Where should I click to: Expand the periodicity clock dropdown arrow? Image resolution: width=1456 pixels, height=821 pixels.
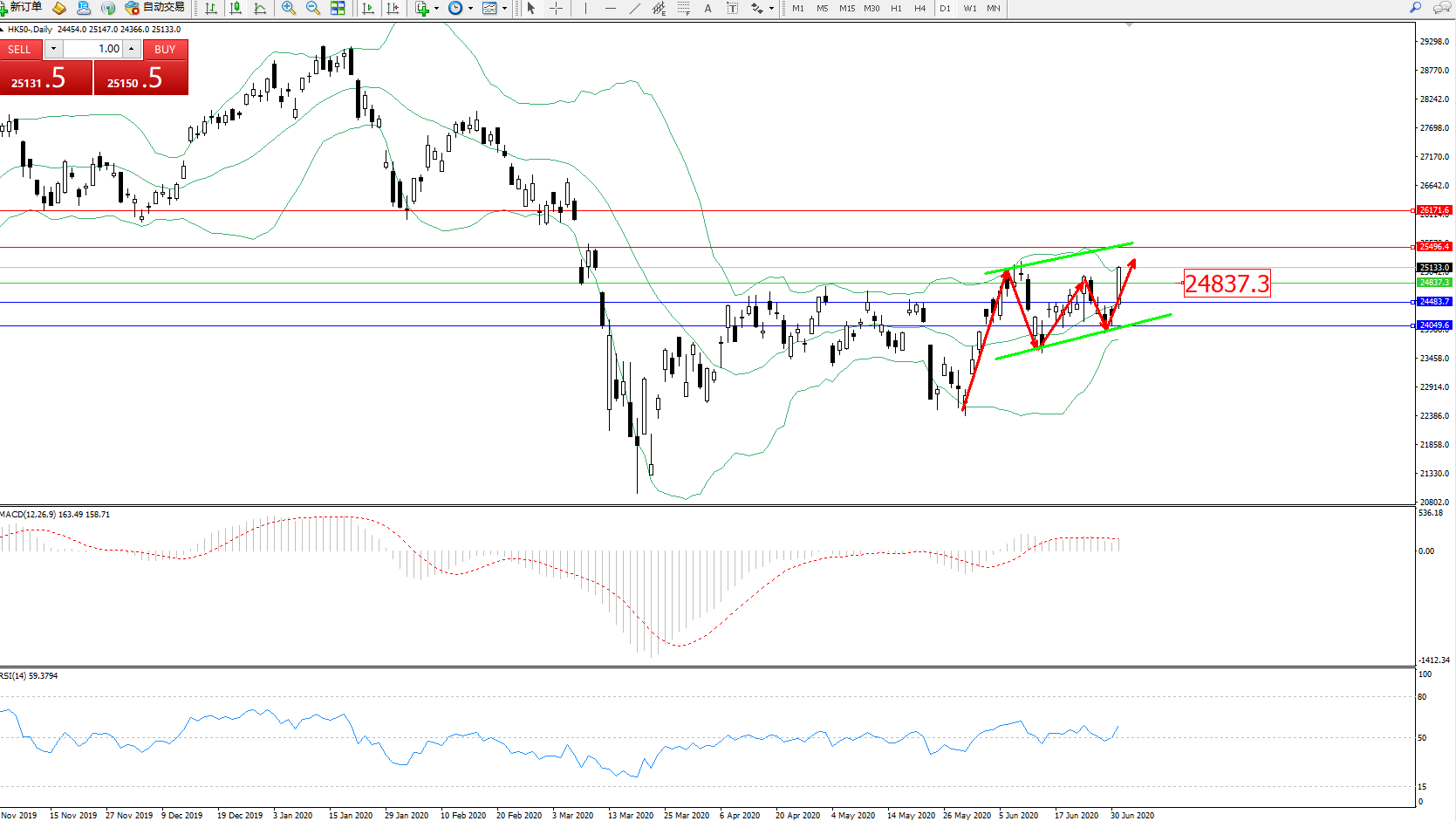pyautogui.click(x=470, y=8)
